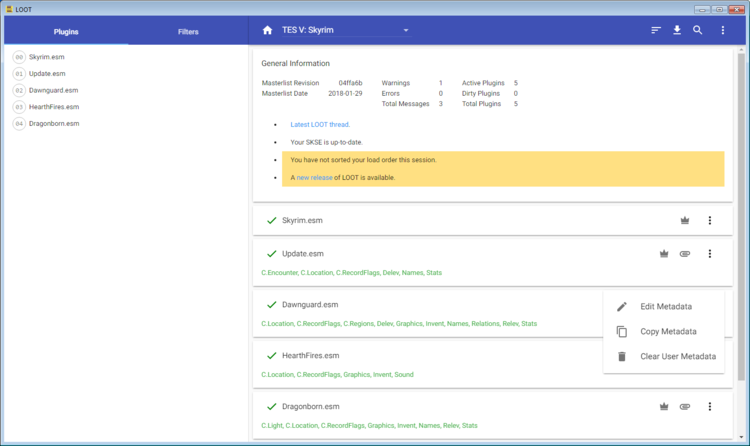Click the green checkmark next to Dawnguard.esm
This screenshot has height=446, width=750.
pyautogui.click(x=272, y=304)
